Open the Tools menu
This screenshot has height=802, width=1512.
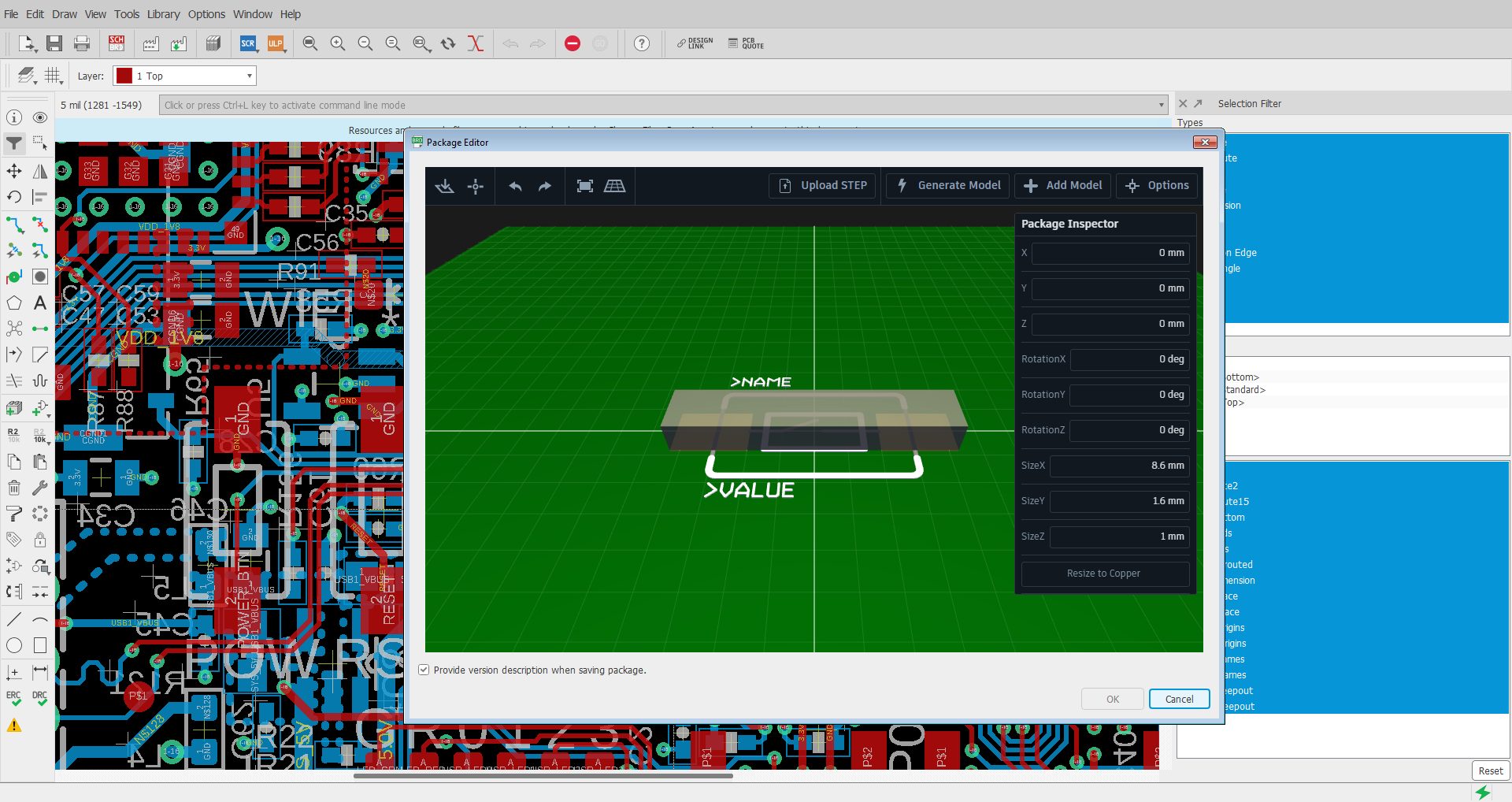126,13
